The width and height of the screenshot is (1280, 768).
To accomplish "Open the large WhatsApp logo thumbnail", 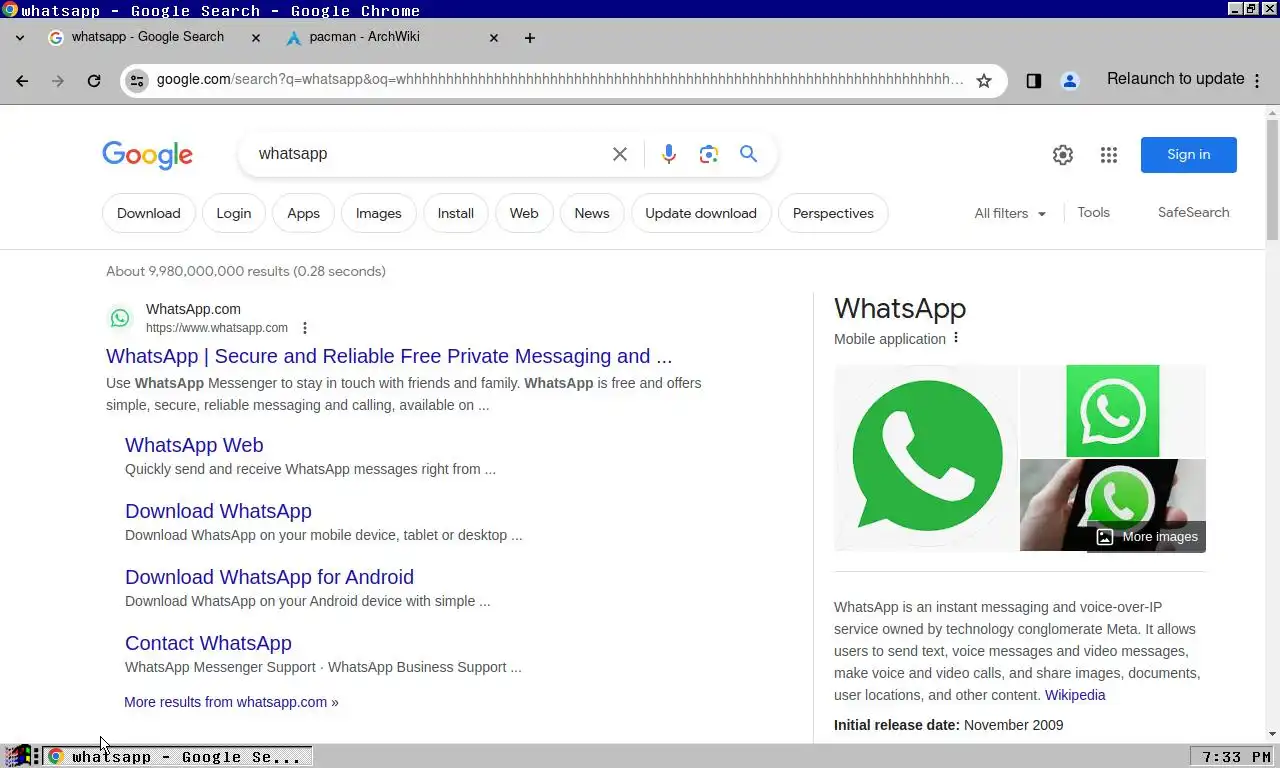I will click(926, 458).
